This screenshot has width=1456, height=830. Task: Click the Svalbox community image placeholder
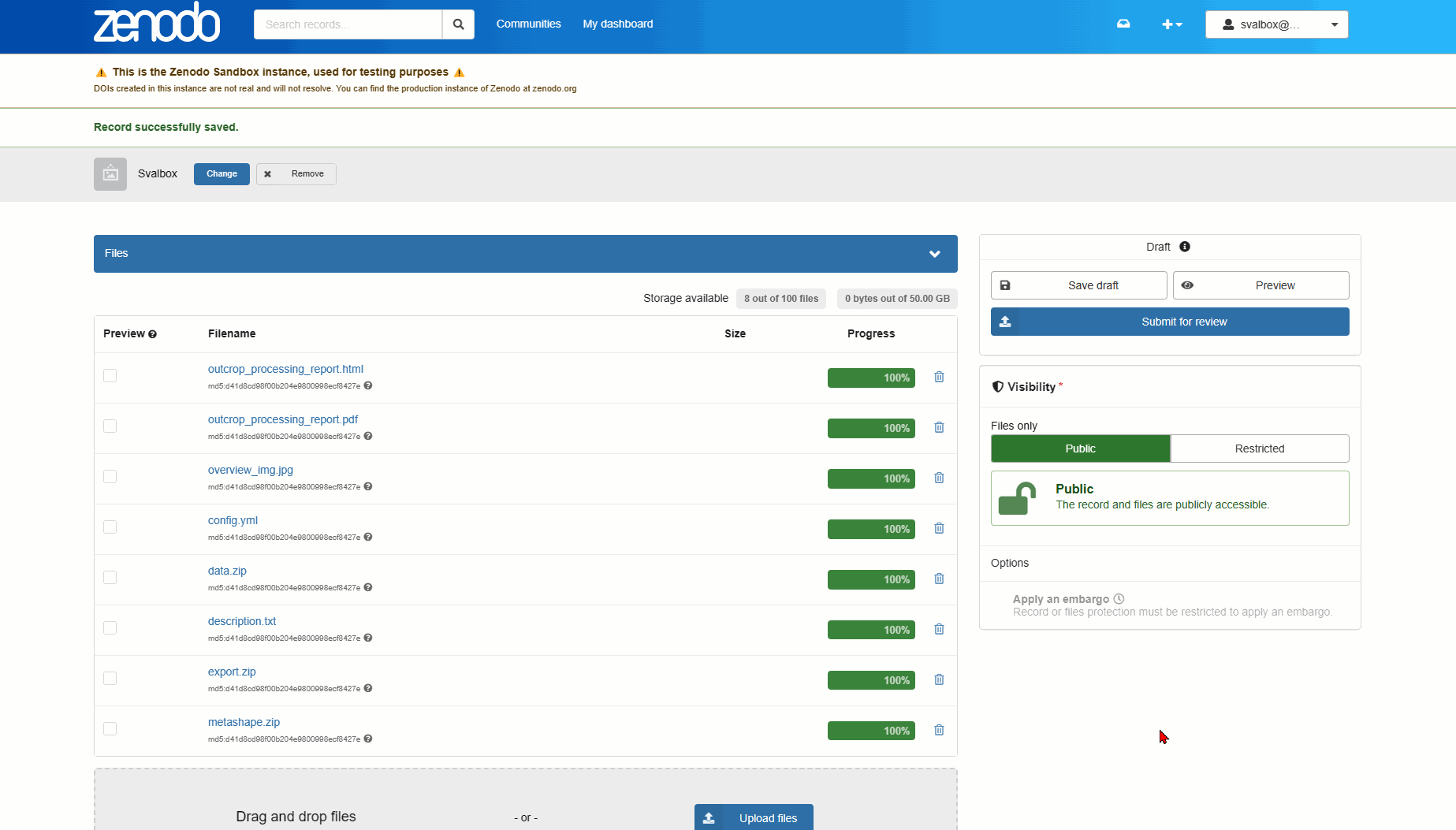[110, 174]
